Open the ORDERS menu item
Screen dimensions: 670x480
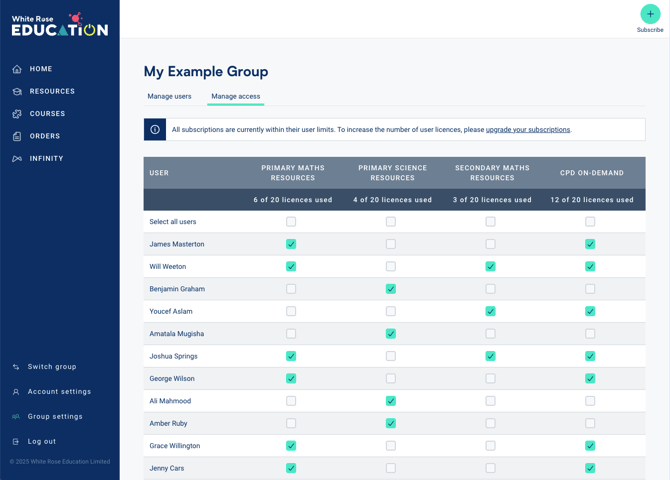(x=44, y=136)
